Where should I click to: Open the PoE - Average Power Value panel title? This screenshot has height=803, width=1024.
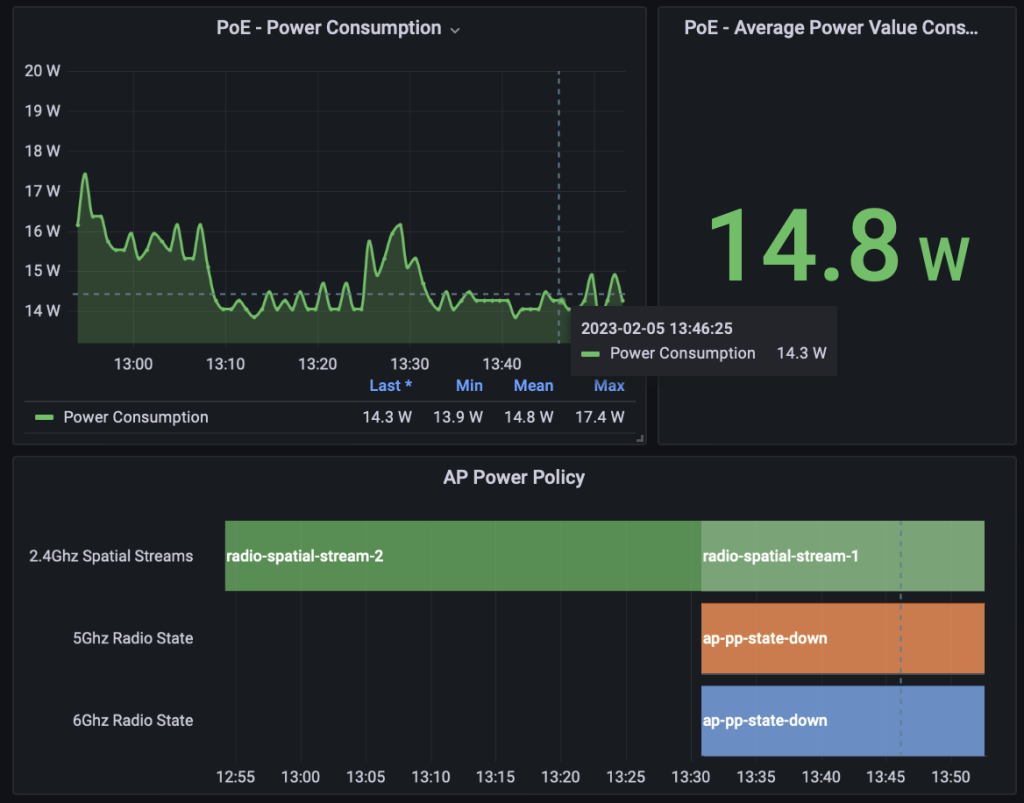830,28
